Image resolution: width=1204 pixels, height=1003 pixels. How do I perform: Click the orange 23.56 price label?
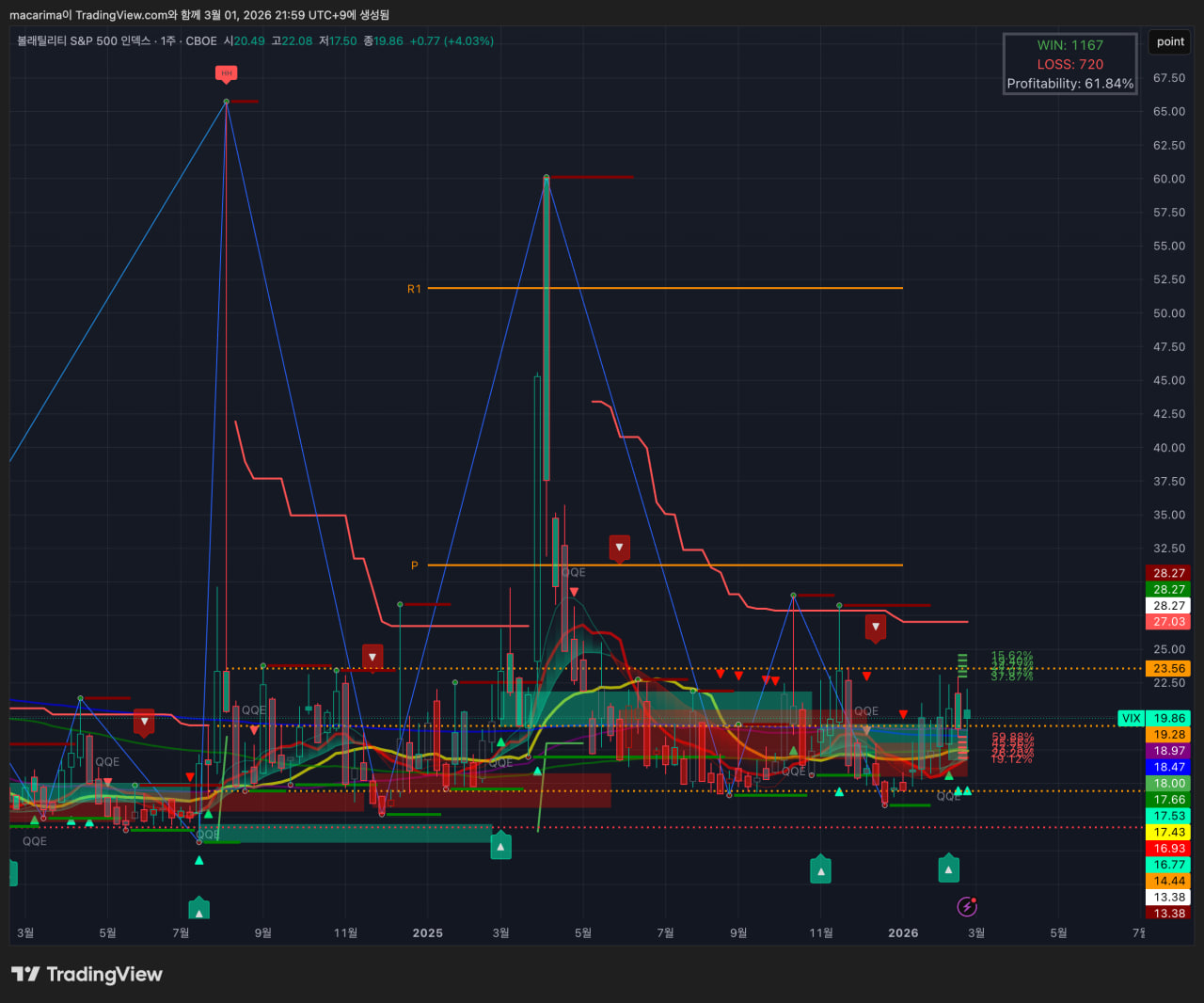click(x=1169, y=668)
